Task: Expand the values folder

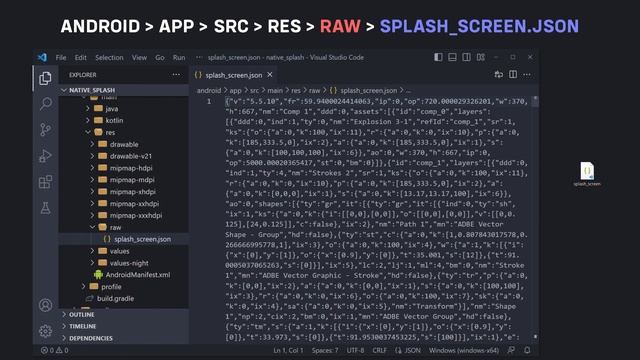Action: 124,251
